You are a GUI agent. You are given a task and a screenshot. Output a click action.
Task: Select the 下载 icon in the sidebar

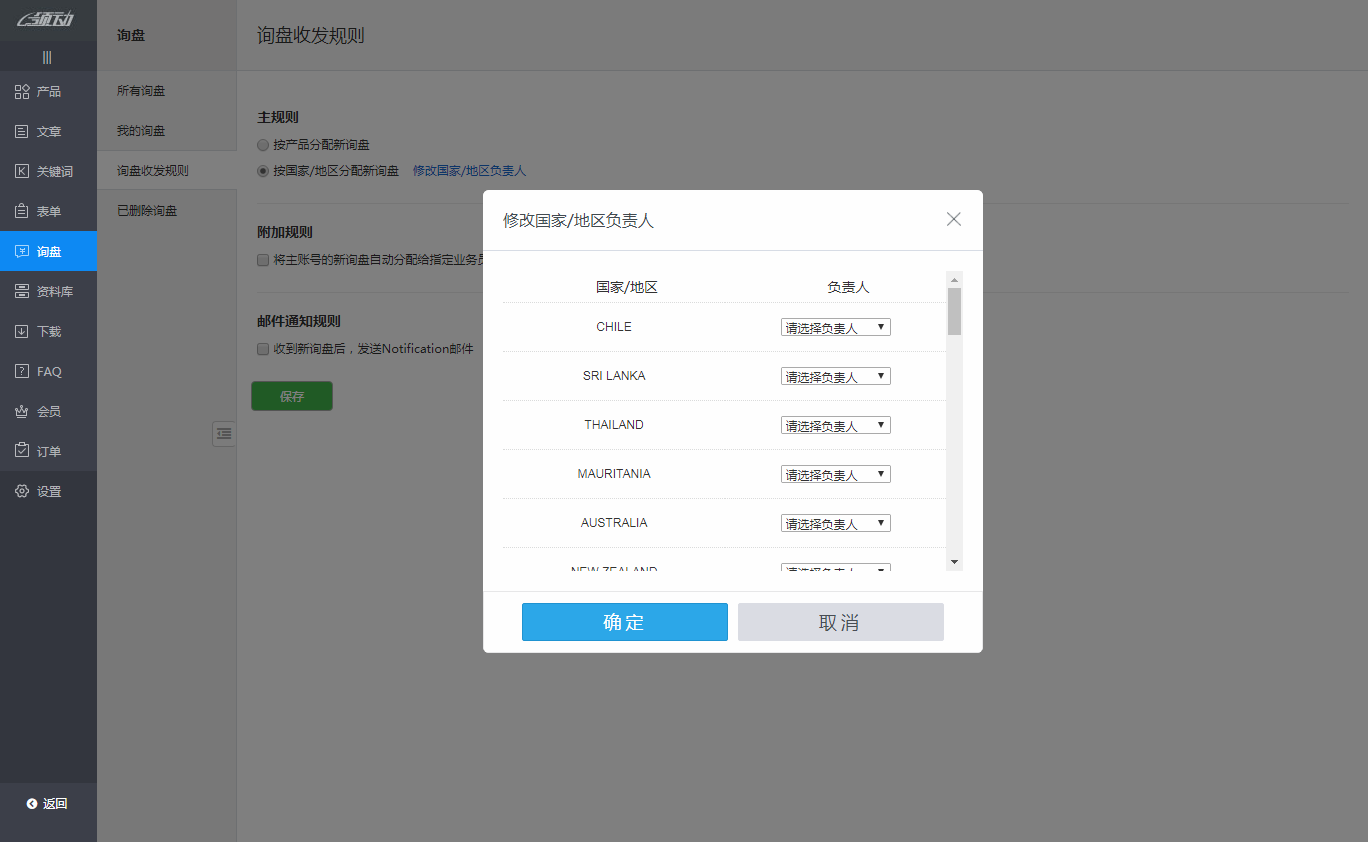tap(47, 331)
